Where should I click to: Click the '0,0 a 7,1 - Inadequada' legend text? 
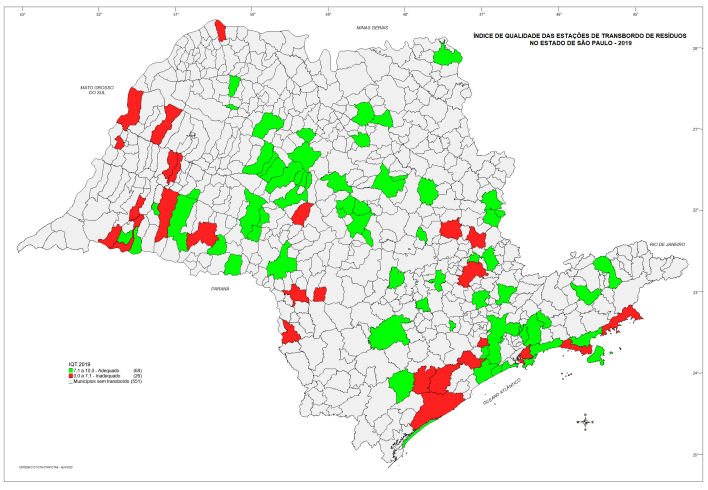(99, 376)
